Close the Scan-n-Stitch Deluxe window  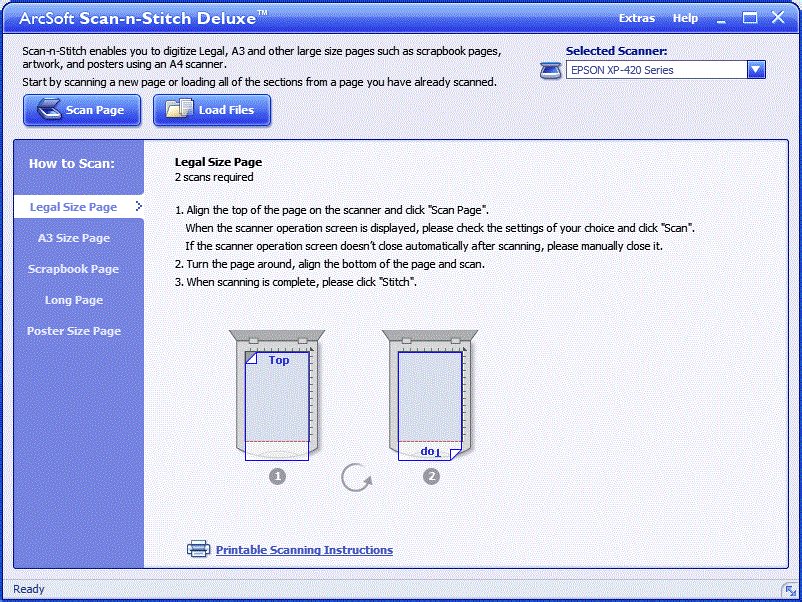pos(778,17)
